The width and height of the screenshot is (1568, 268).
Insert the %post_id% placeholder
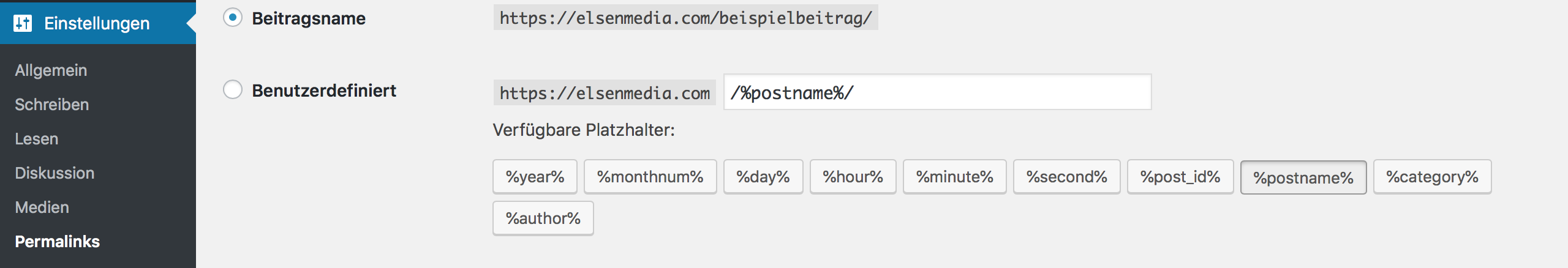[1180, 177]
